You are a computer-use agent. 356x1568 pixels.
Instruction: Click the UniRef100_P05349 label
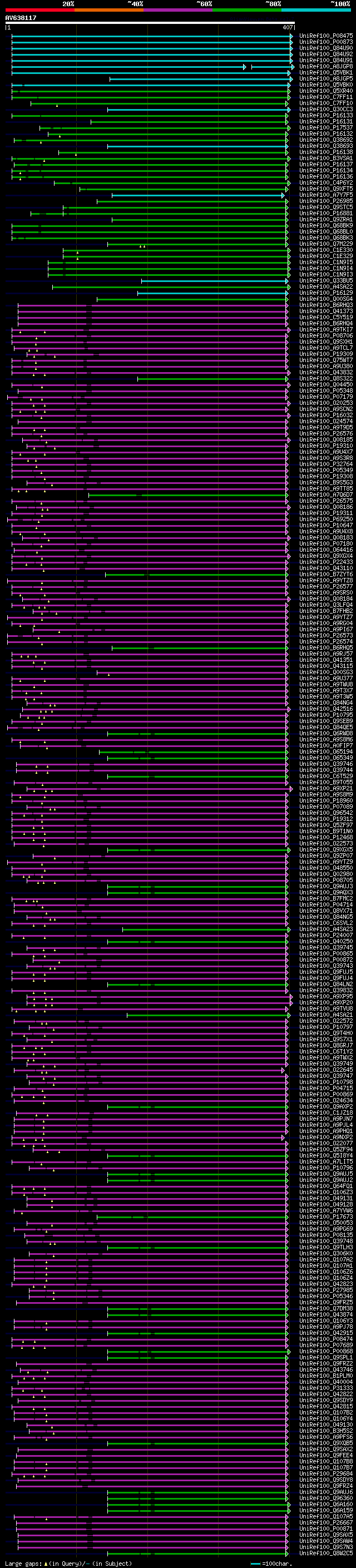click(x=326, y=471)
